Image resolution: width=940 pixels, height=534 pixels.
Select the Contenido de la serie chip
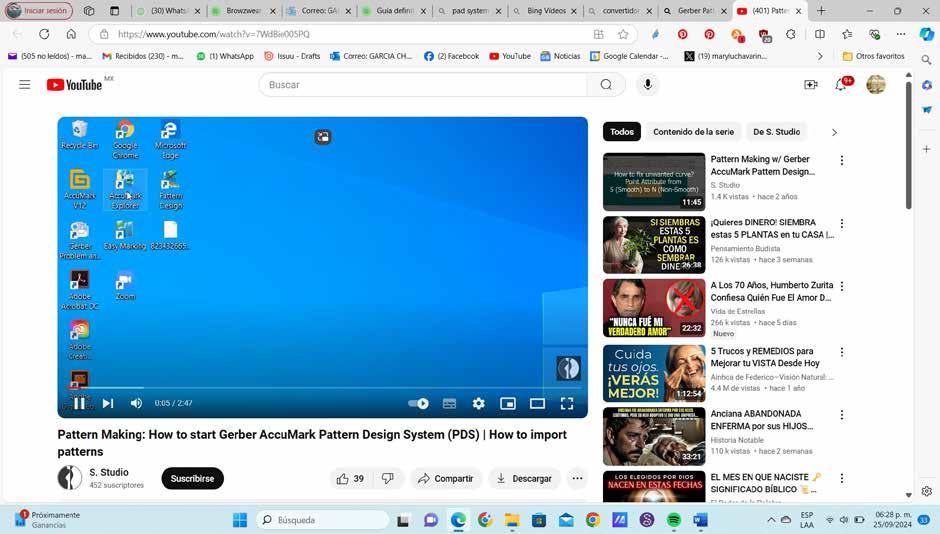693,132
